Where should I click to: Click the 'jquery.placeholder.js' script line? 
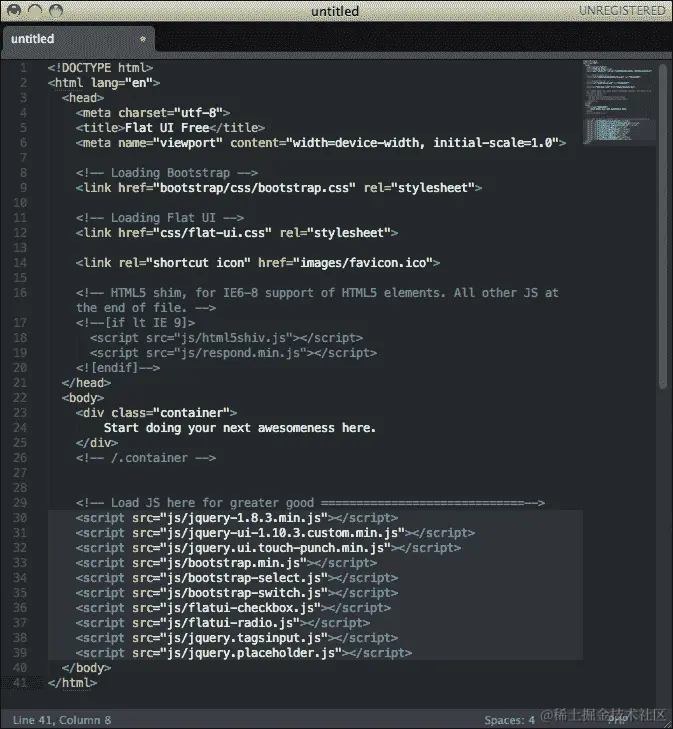(x=244, y=653)
